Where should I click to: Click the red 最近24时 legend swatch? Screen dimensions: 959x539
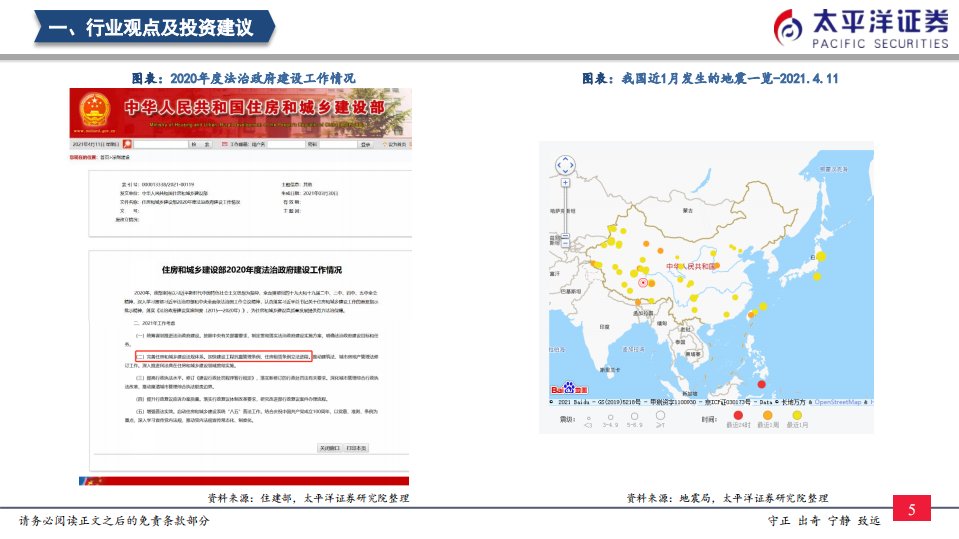738,415
